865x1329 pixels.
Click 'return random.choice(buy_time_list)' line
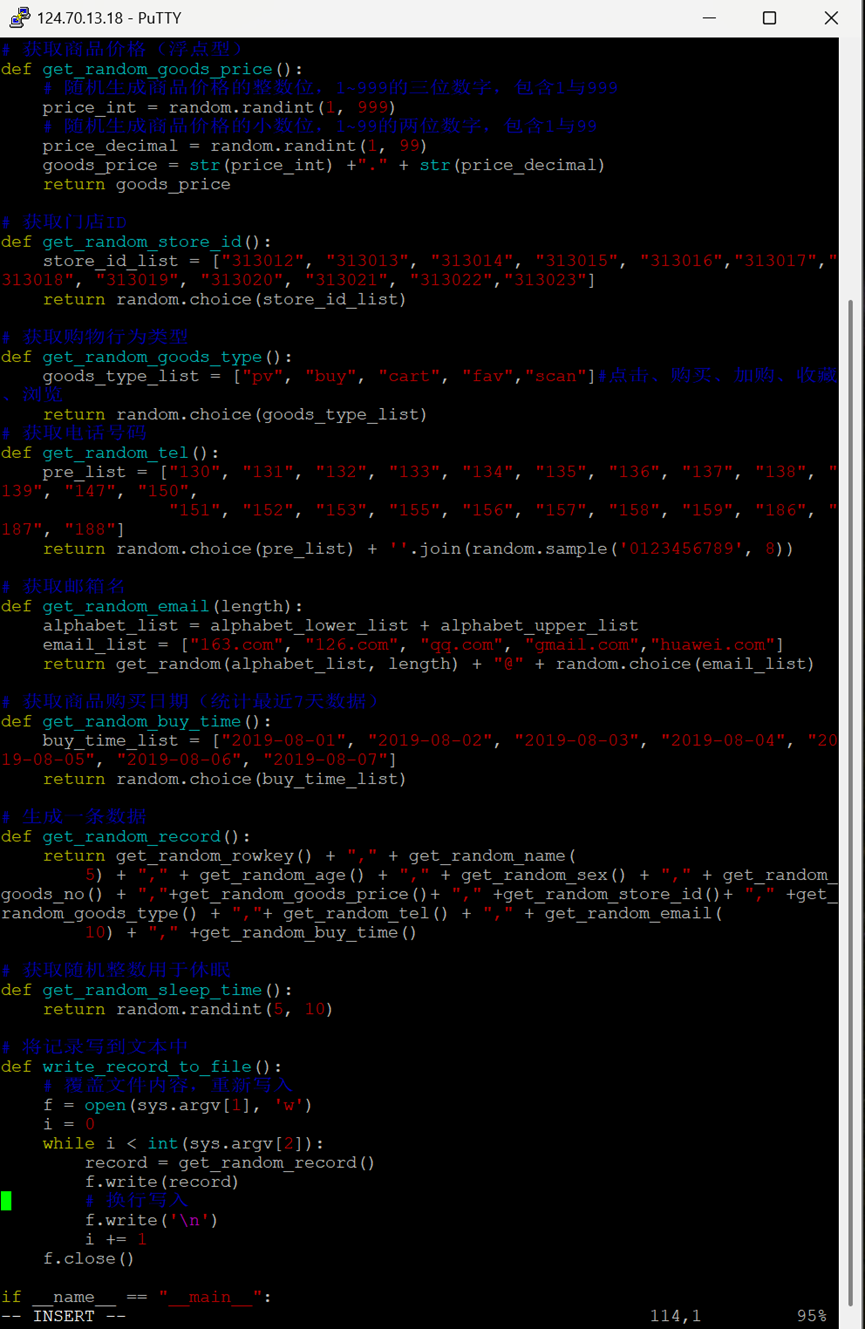click(225, 779)
